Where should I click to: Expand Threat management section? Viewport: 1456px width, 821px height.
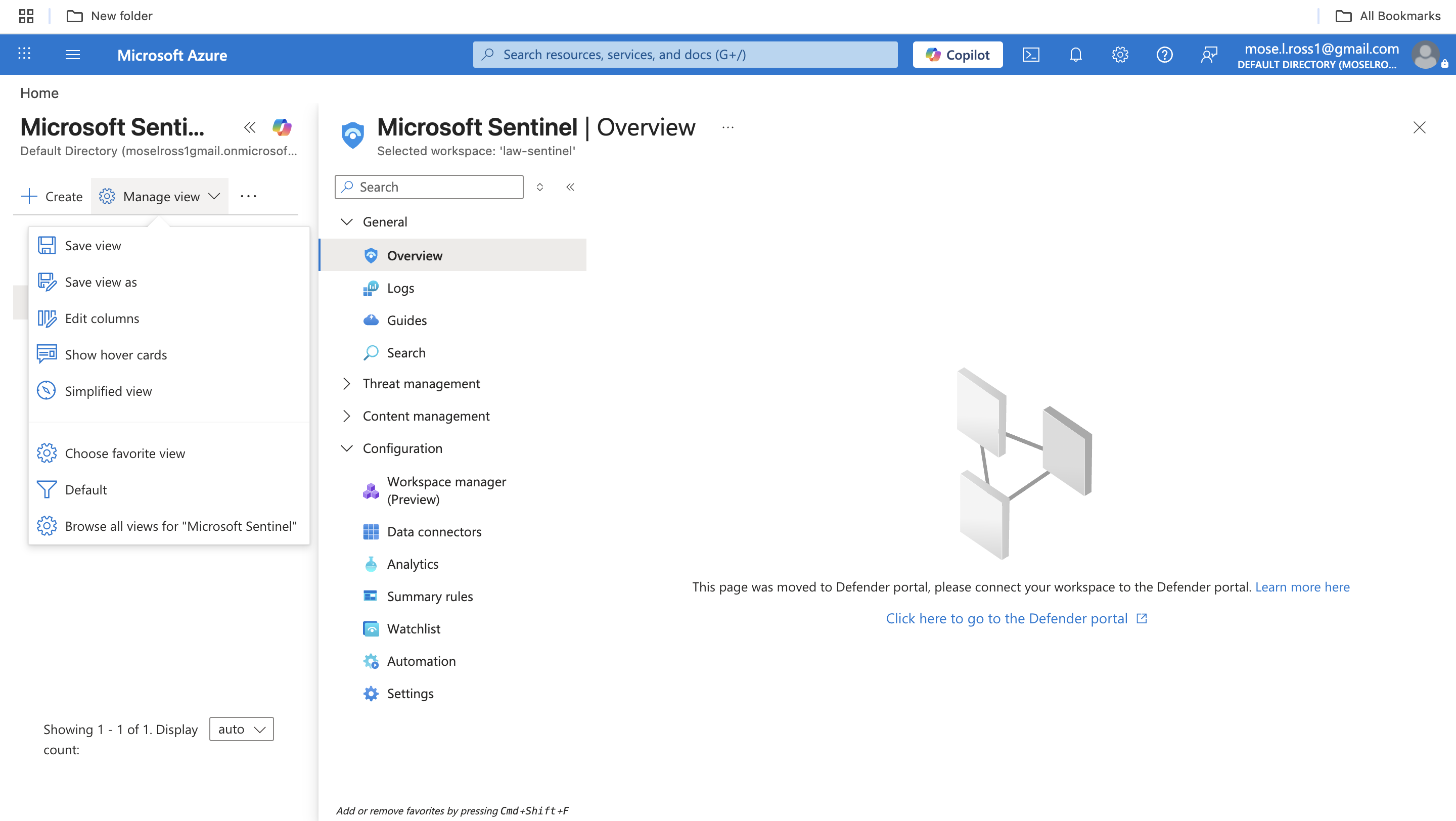tap(347, 384)
